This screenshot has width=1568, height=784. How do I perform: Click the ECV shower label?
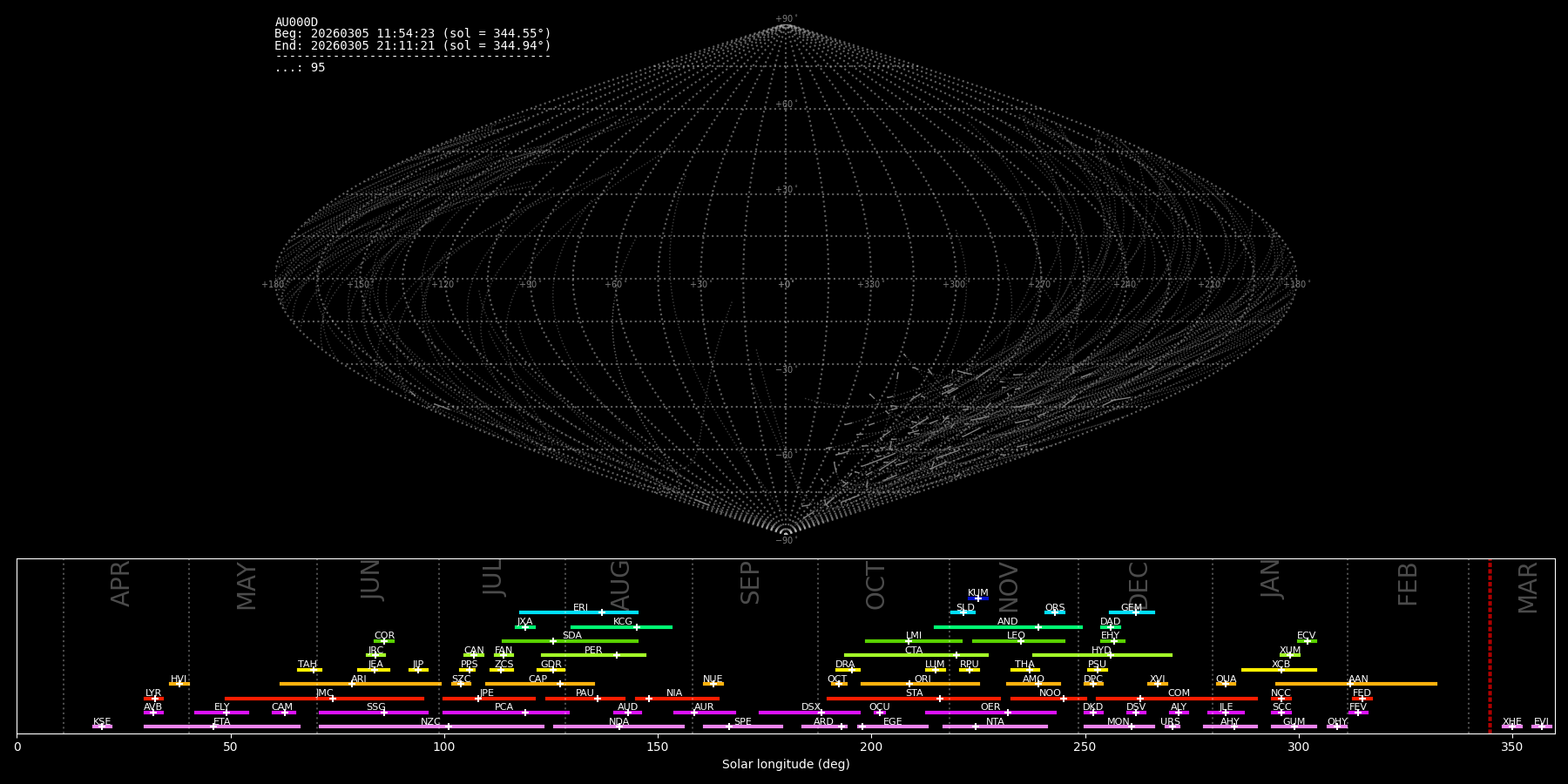click(1307, 636)
